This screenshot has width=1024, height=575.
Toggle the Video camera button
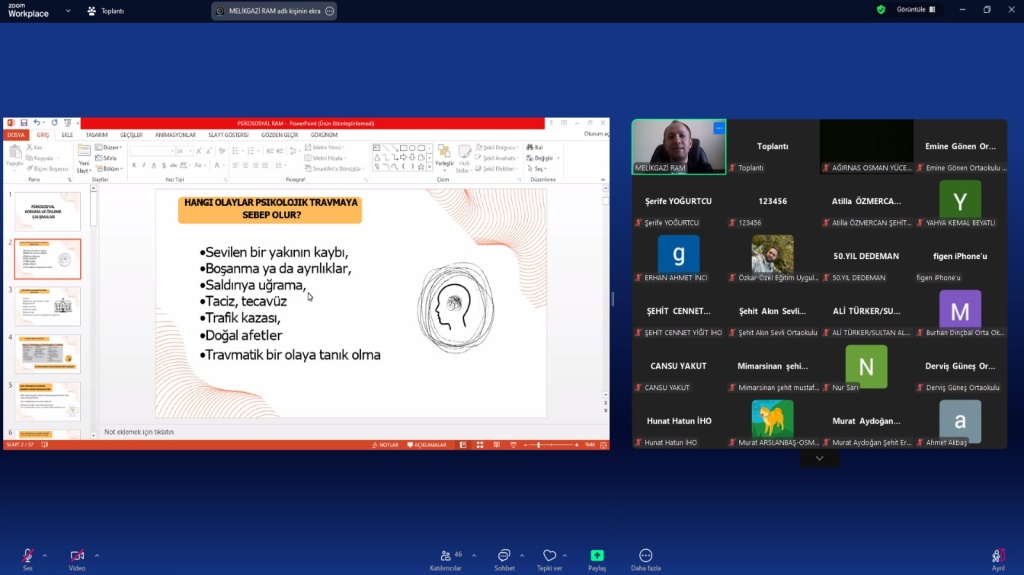(x=77, y=556)
